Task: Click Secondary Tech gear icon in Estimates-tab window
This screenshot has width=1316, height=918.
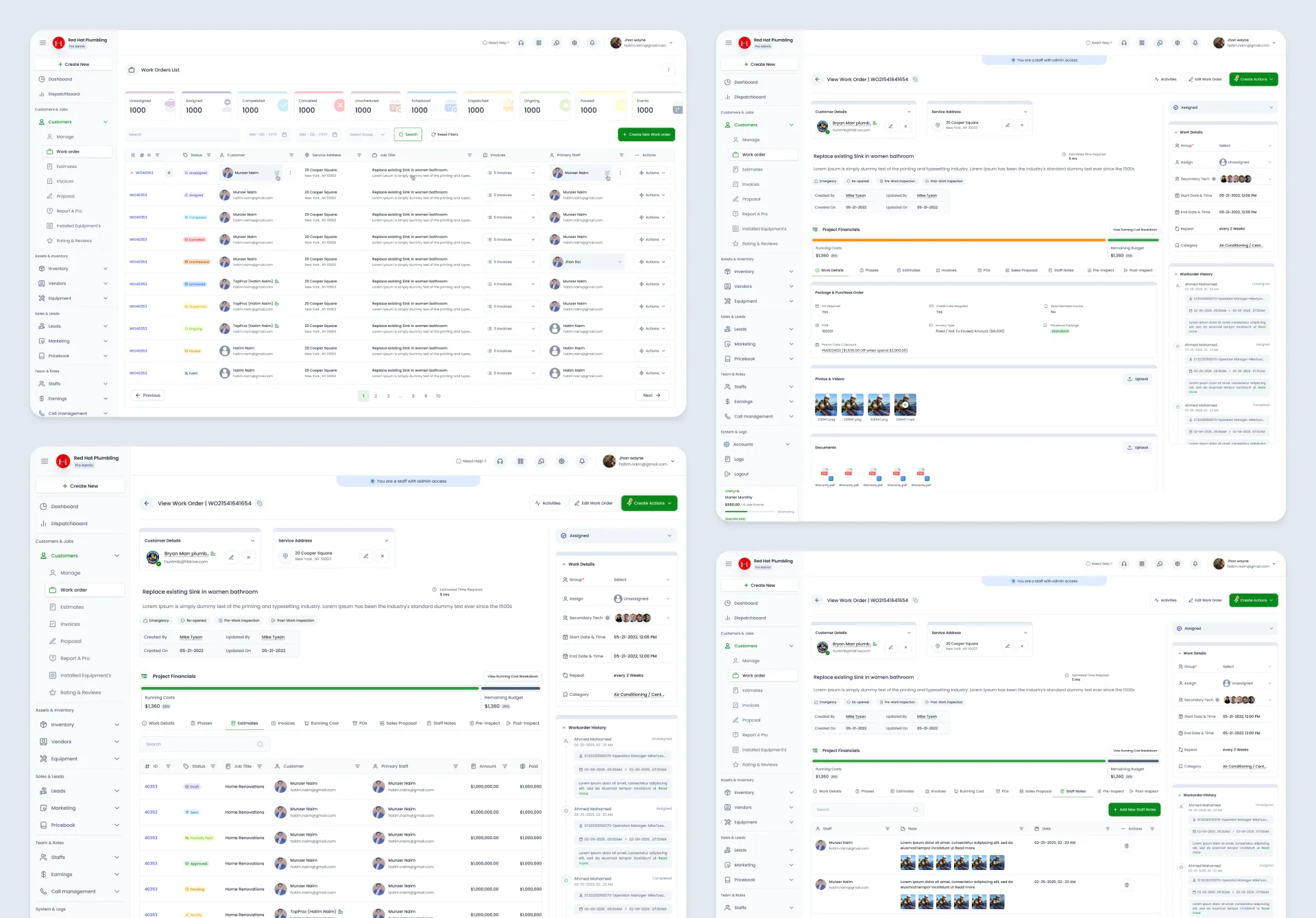Action: point(607,618)
